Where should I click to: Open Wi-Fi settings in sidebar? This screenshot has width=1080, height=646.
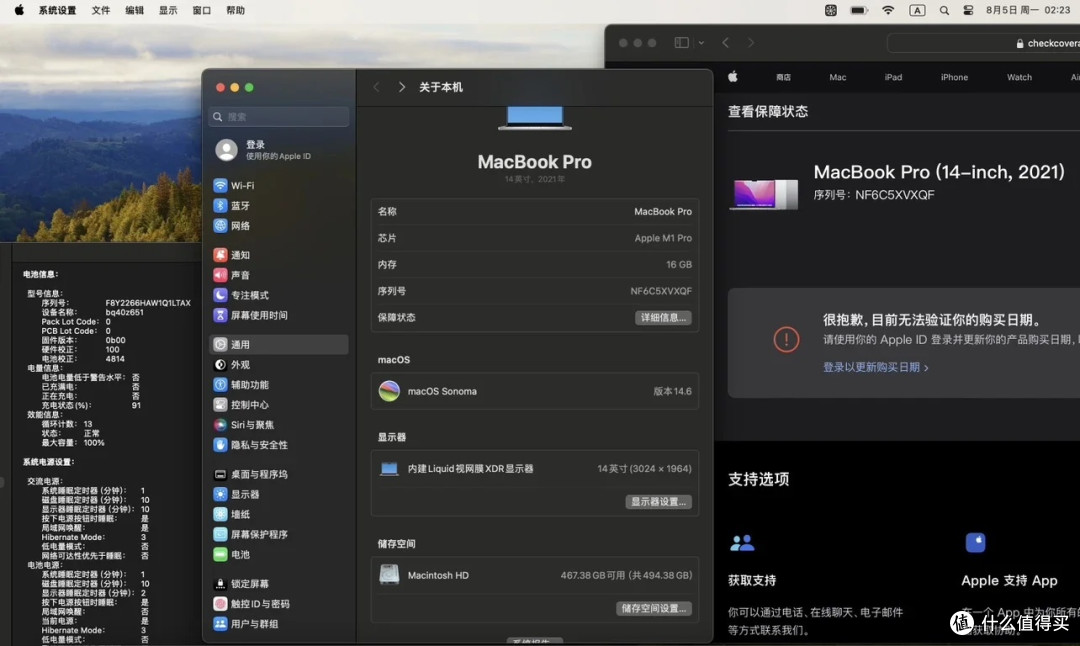click(x=279, y=185)
